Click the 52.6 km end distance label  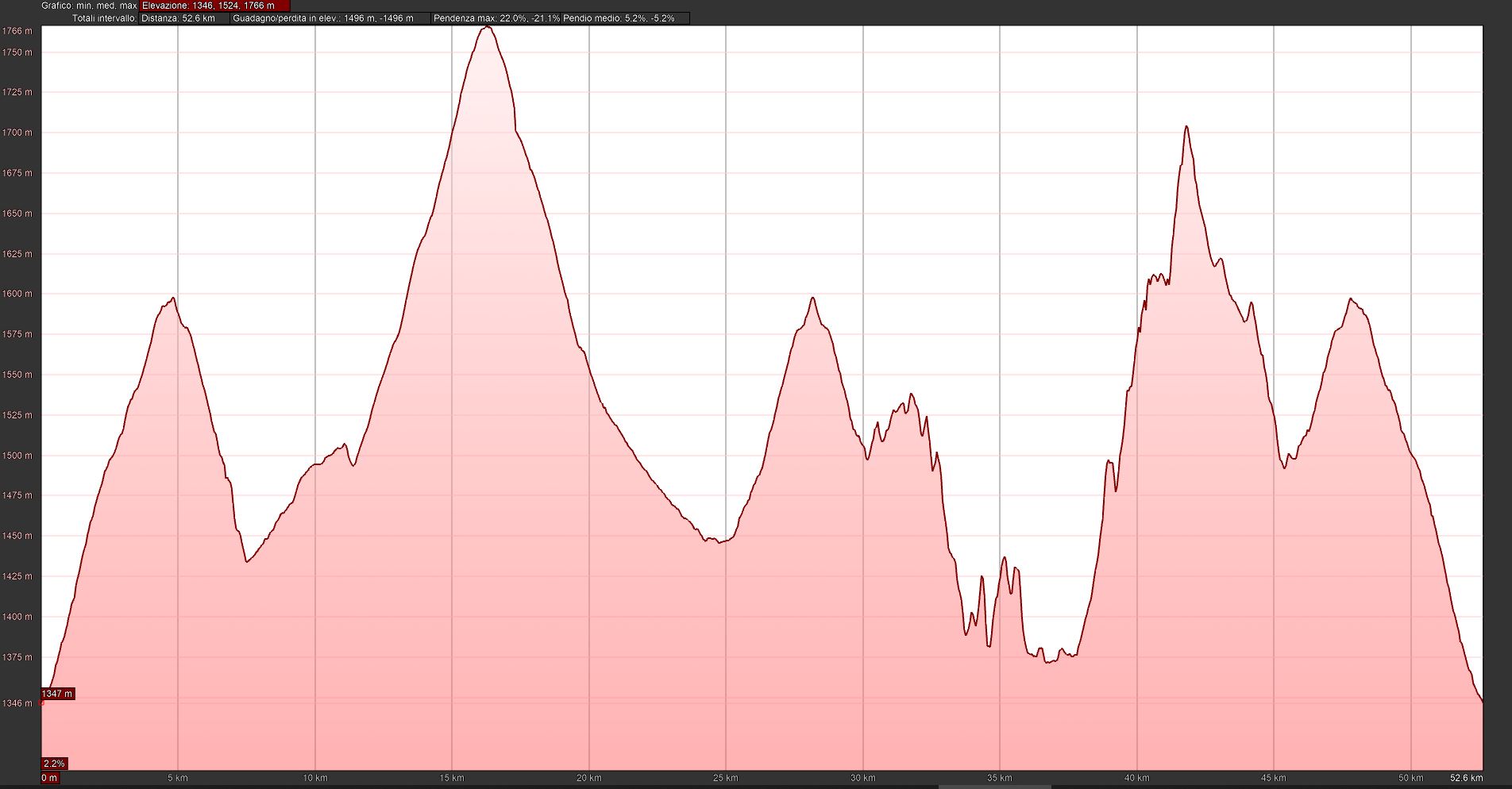pyautogui.click(x=1465, y=778)
